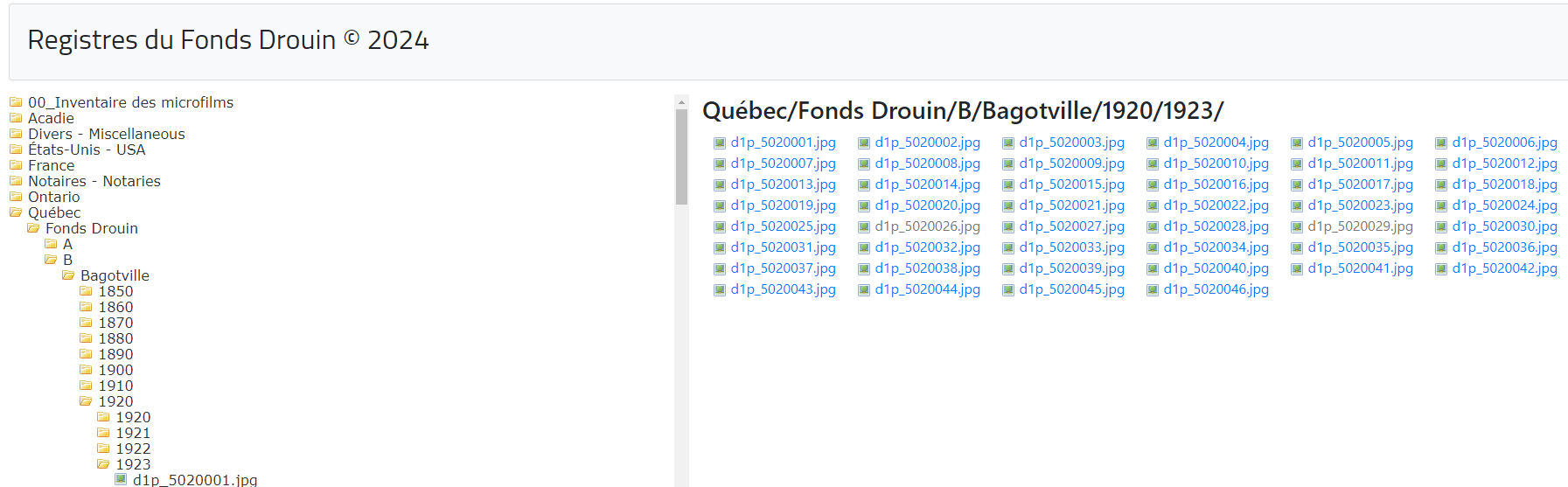Viewport: 1568px width, 487px height.
Task: Click the folder icon beside Notaires - Notaries
Action: point(16,181)
